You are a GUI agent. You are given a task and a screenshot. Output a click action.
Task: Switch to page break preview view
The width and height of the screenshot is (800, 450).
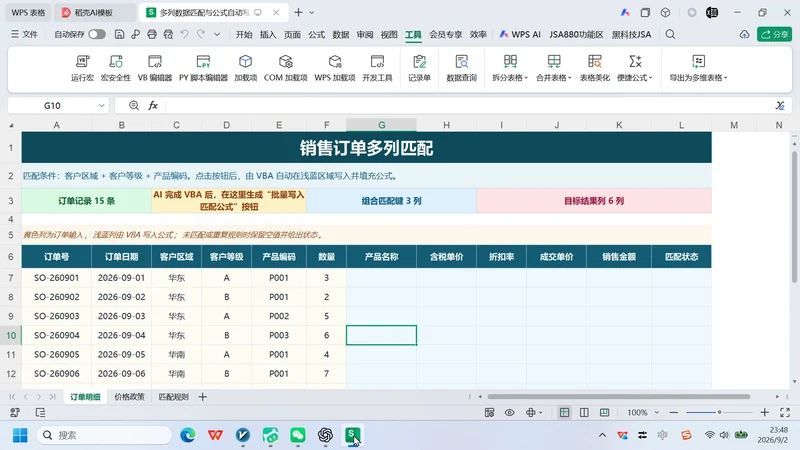click(605, 412)
